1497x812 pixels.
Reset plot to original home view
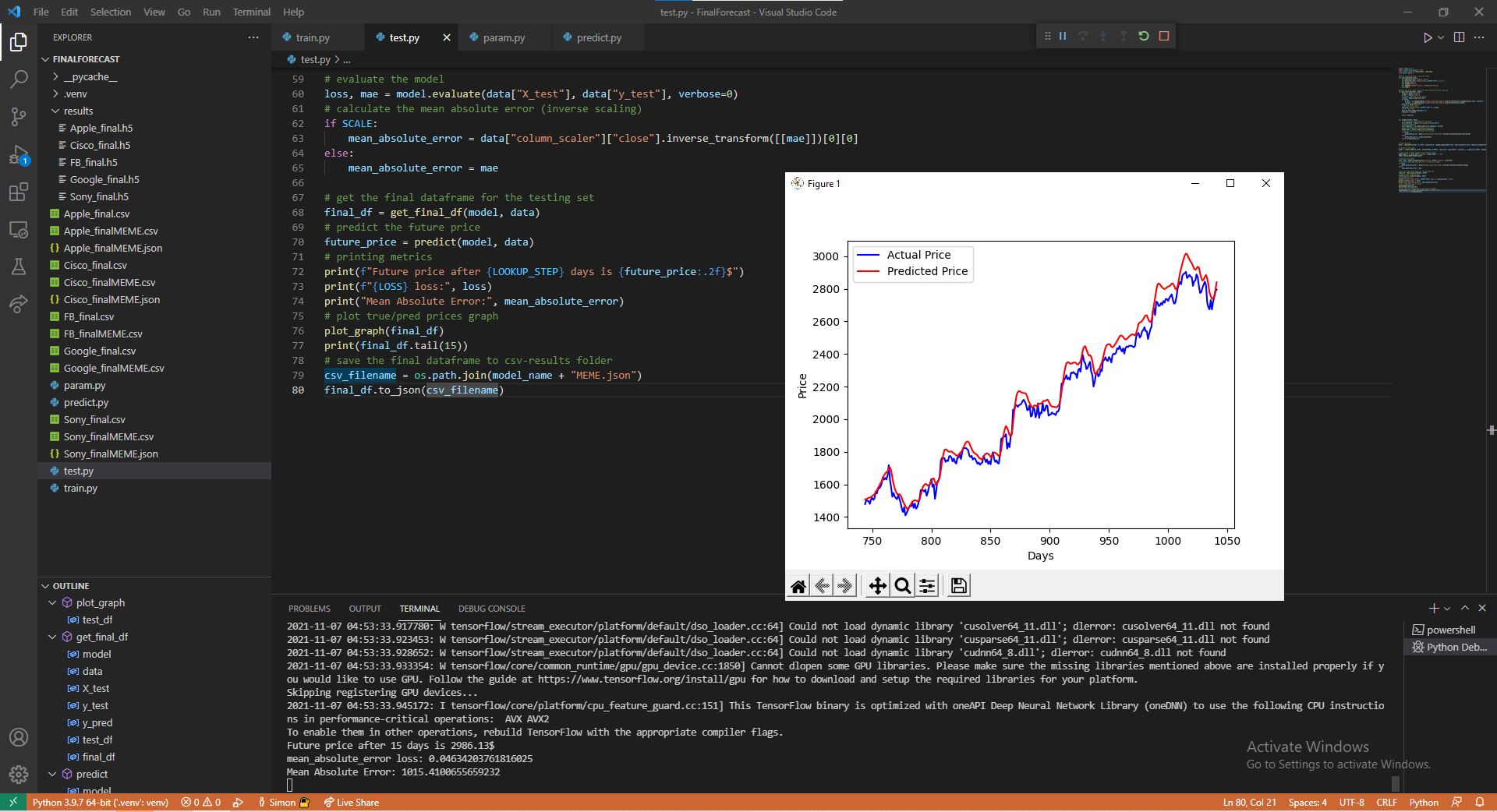[798, 586]
